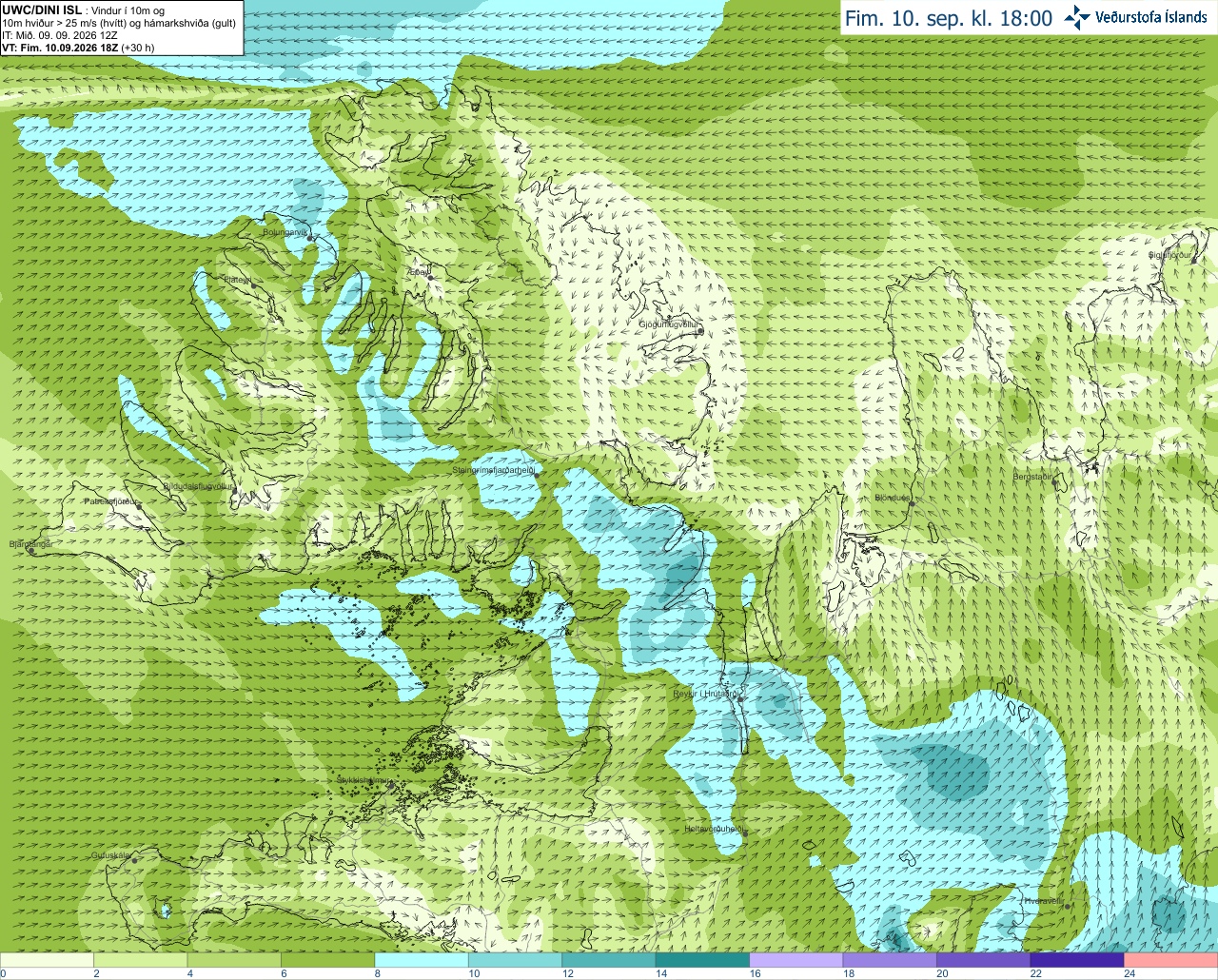
Task: Pick the 16-18 m/s lavender legend swatch
Action: click(x=796, y=960)
